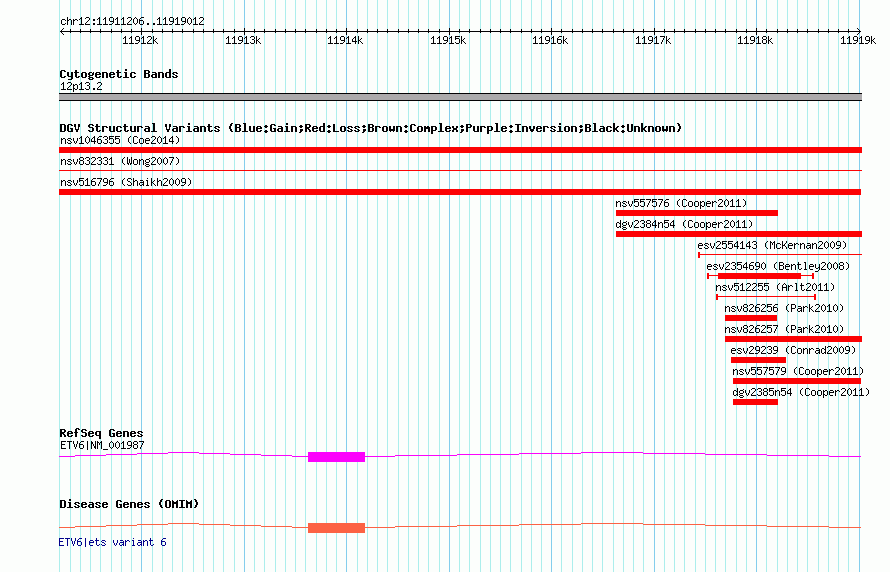Screen dimensions: 890x572
Task: Click the Cytogenetic Bands track title
Action: [x=119, y=74]
